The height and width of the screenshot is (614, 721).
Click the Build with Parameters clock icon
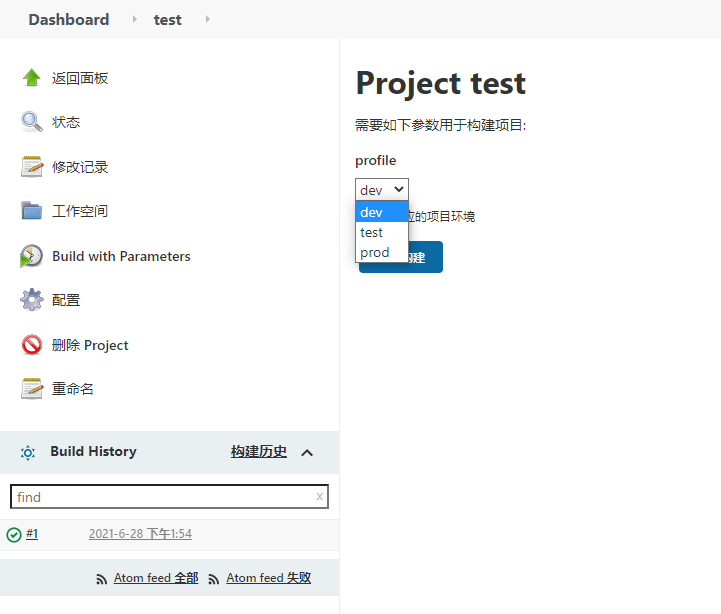click(x=32, y=256)
